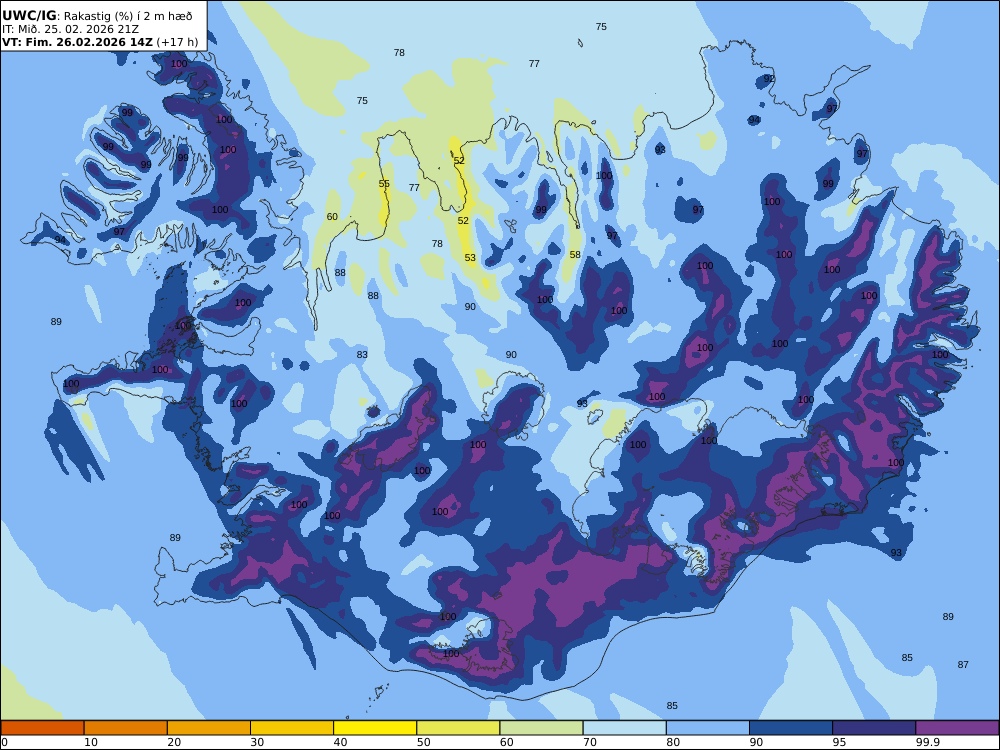Select the indigo 95–99.9 legend swatch
Screen dimensions: 1000x750
[874, 728]
